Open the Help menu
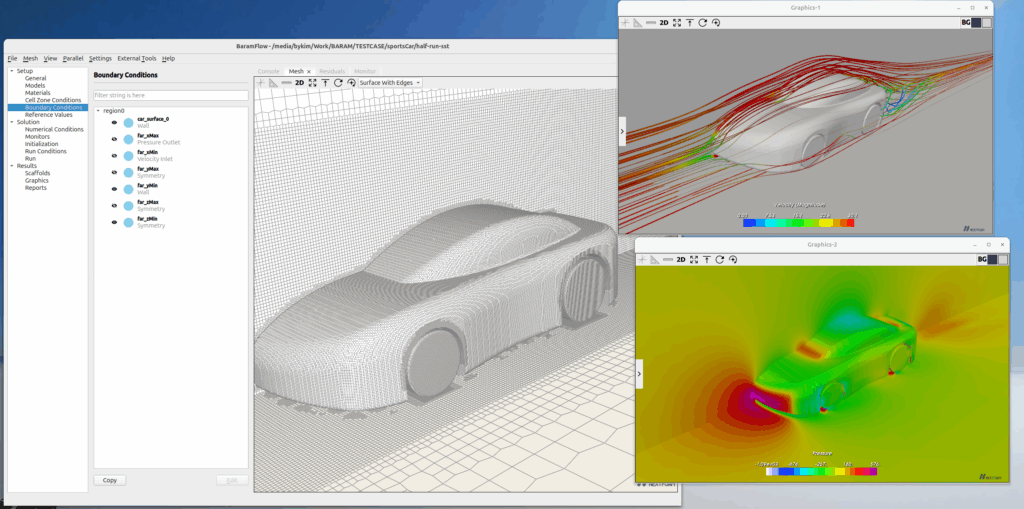Viewport: 1024px width, 509px height. coord(168,58)
